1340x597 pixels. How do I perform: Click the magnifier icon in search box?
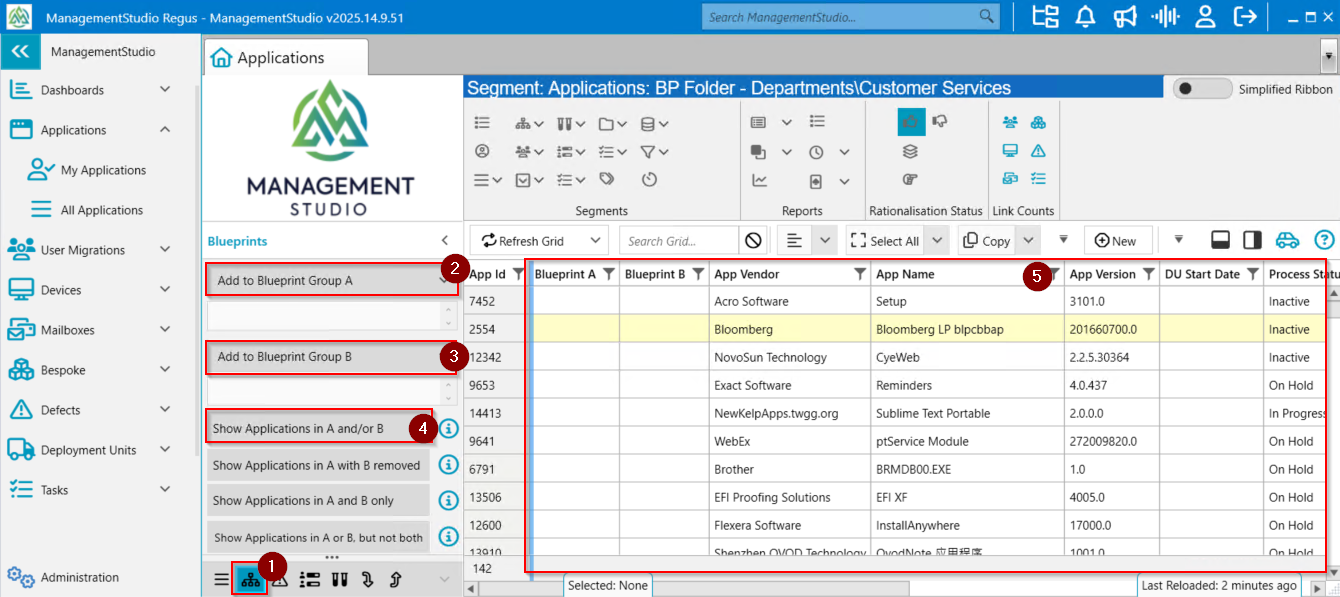[x=987, y=16]
